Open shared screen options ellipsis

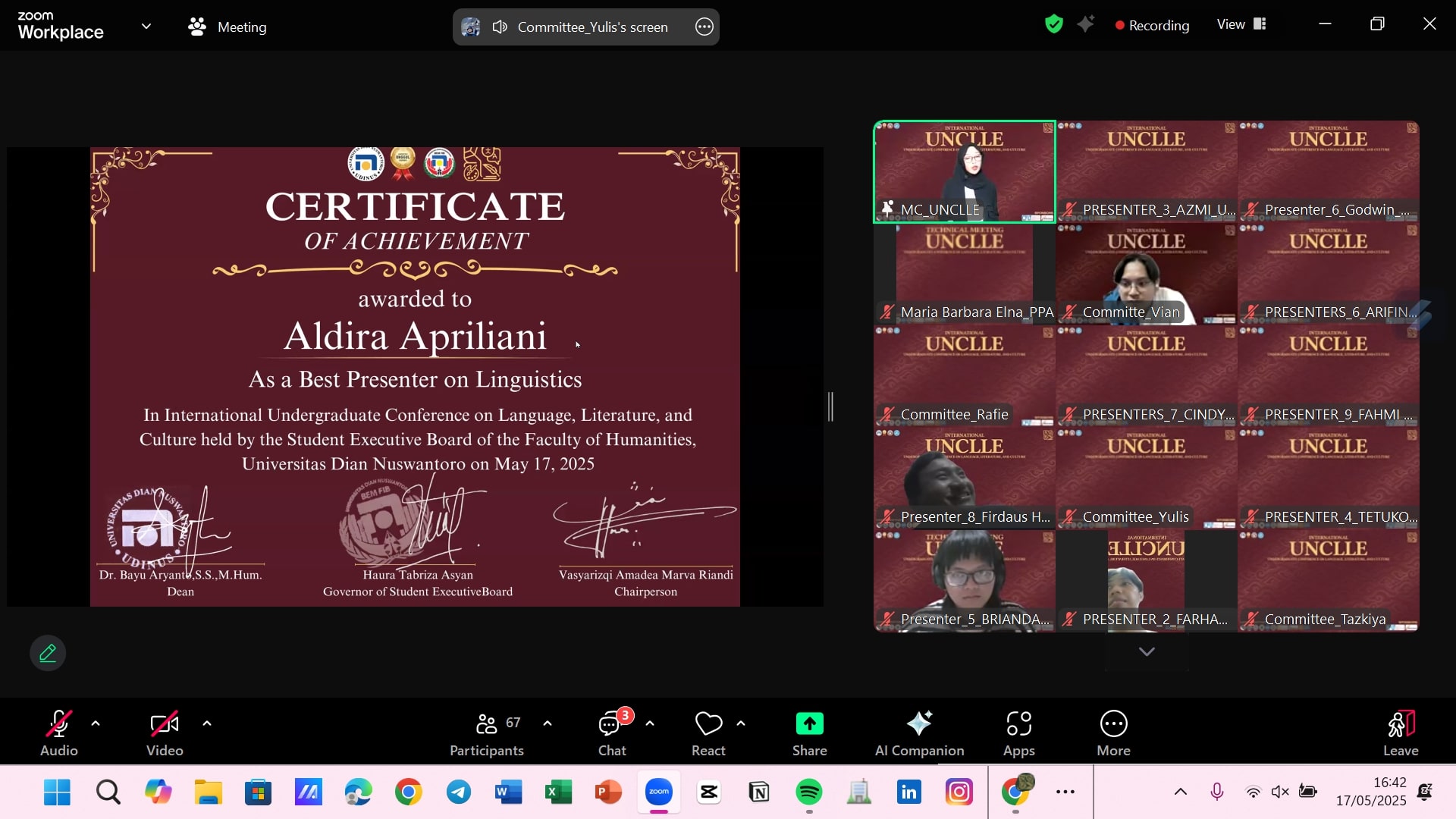coord(704,27)
